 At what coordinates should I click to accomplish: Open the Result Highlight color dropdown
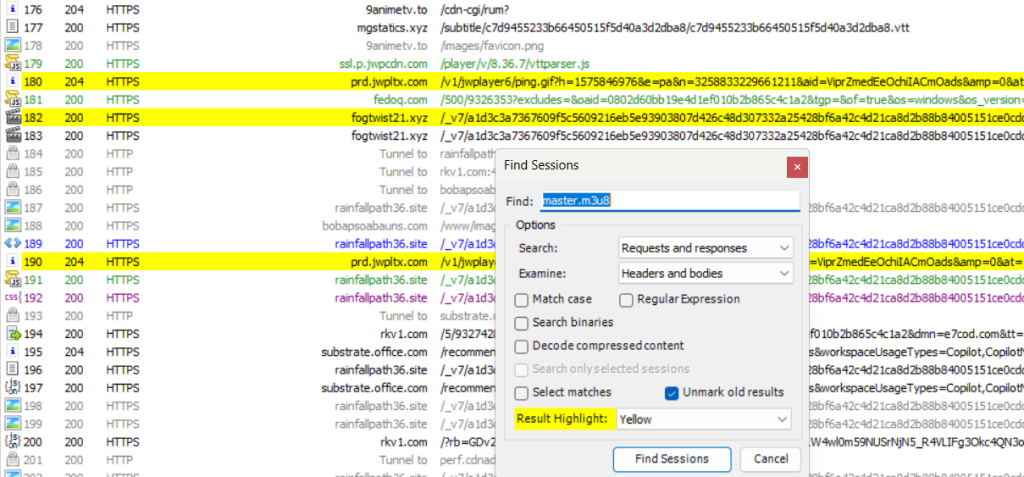point(704,420)
